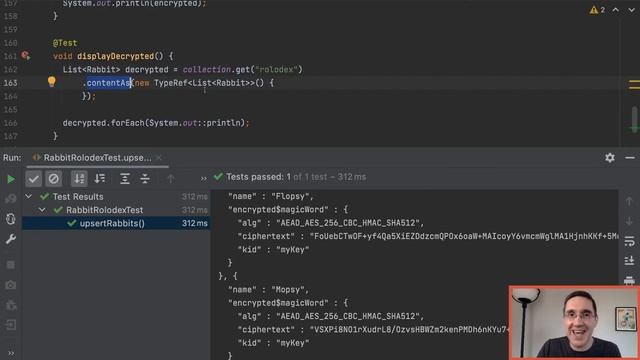Click the "Tests passed: 1" status text

click(x=258, y=177)
